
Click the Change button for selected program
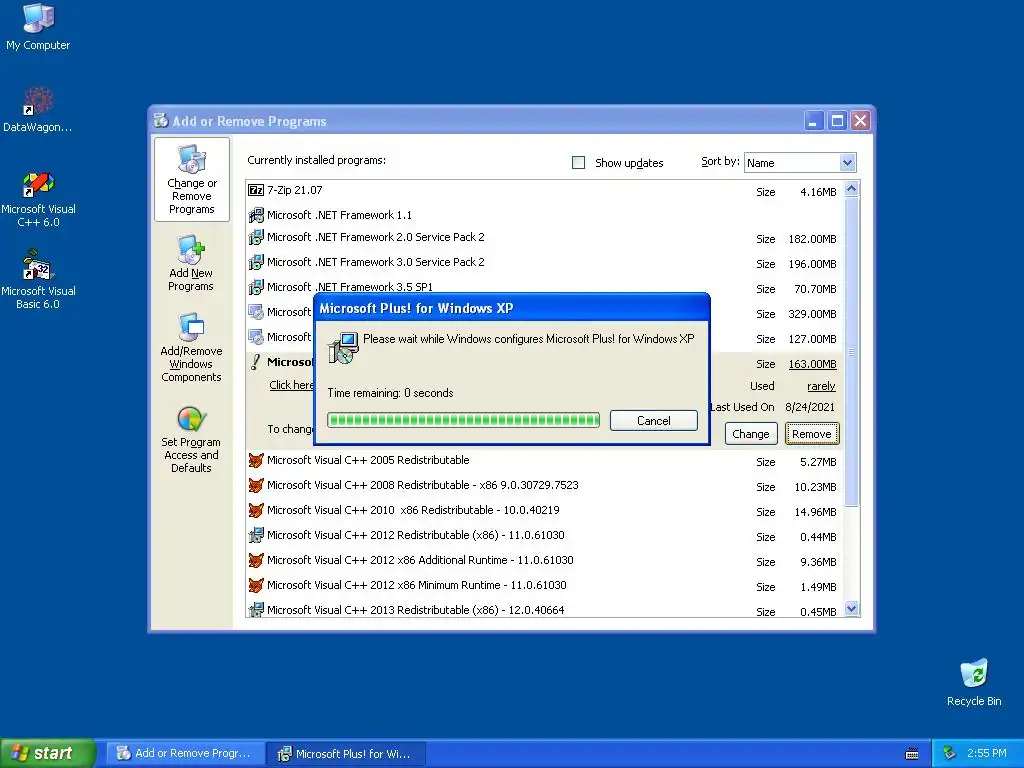(x=750, y=434)
